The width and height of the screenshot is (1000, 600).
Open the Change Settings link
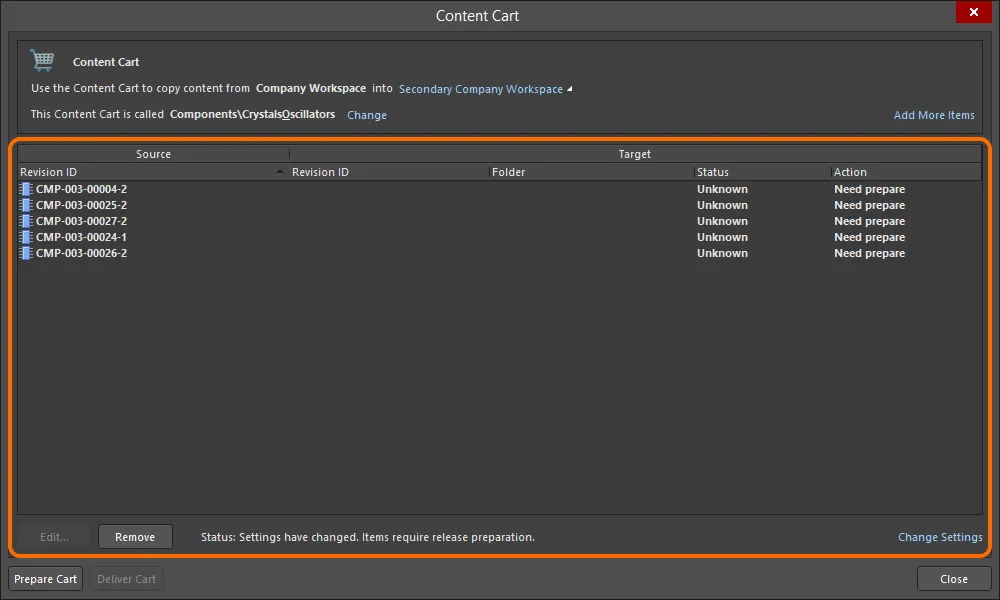[940, 537]
